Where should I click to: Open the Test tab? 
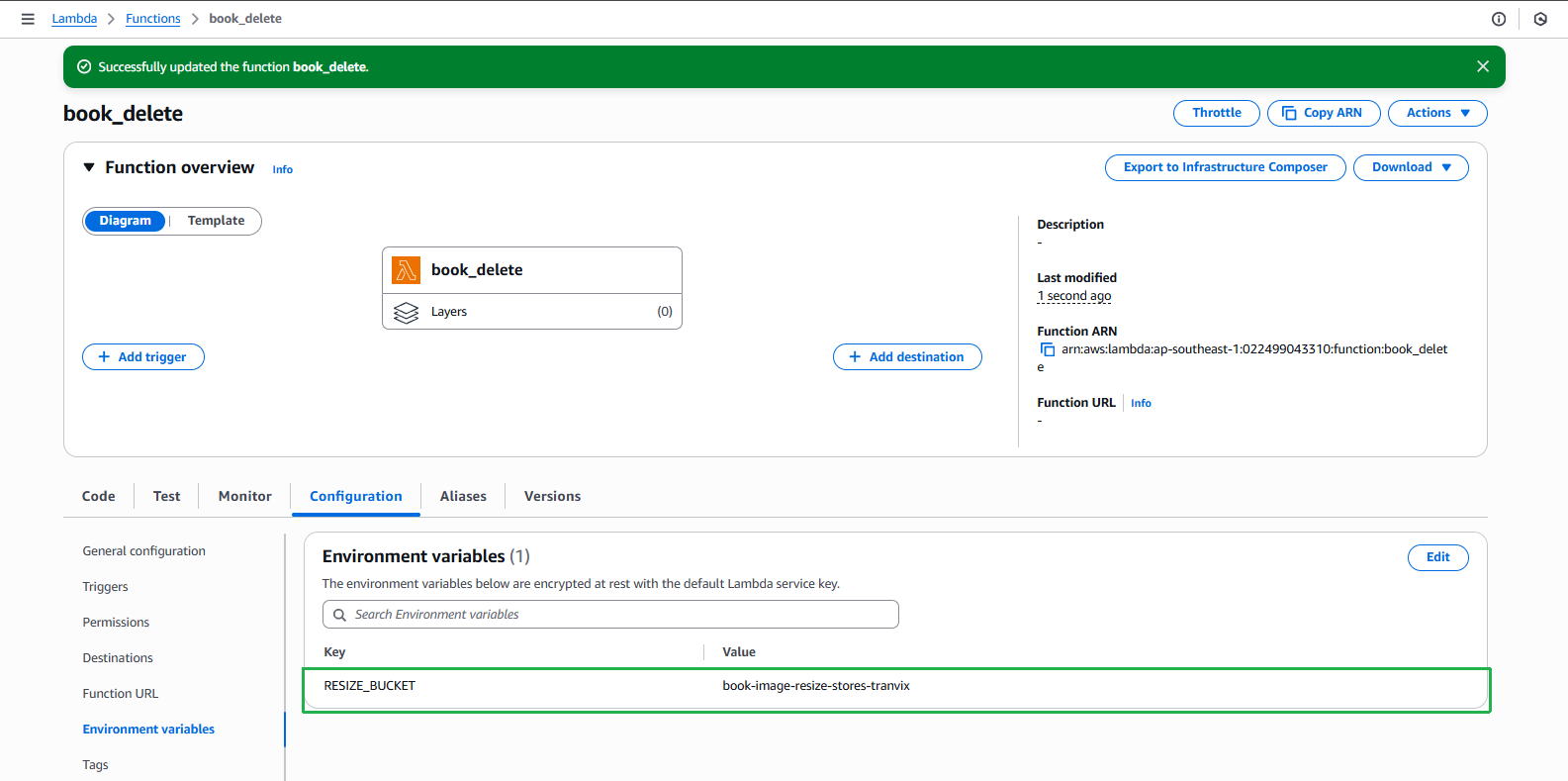[x=166, y=496]
